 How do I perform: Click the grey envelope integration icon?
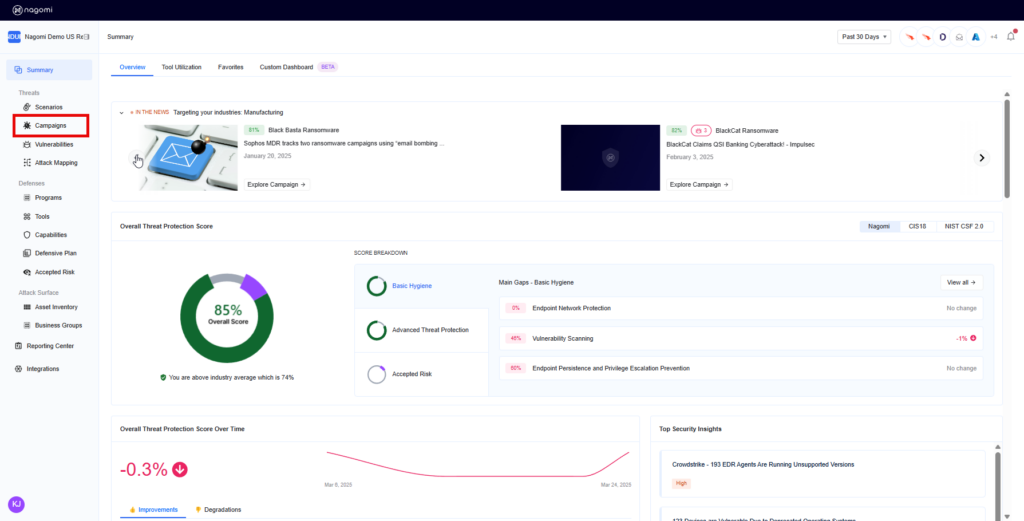pyautogui.click(x=959, y=37)
